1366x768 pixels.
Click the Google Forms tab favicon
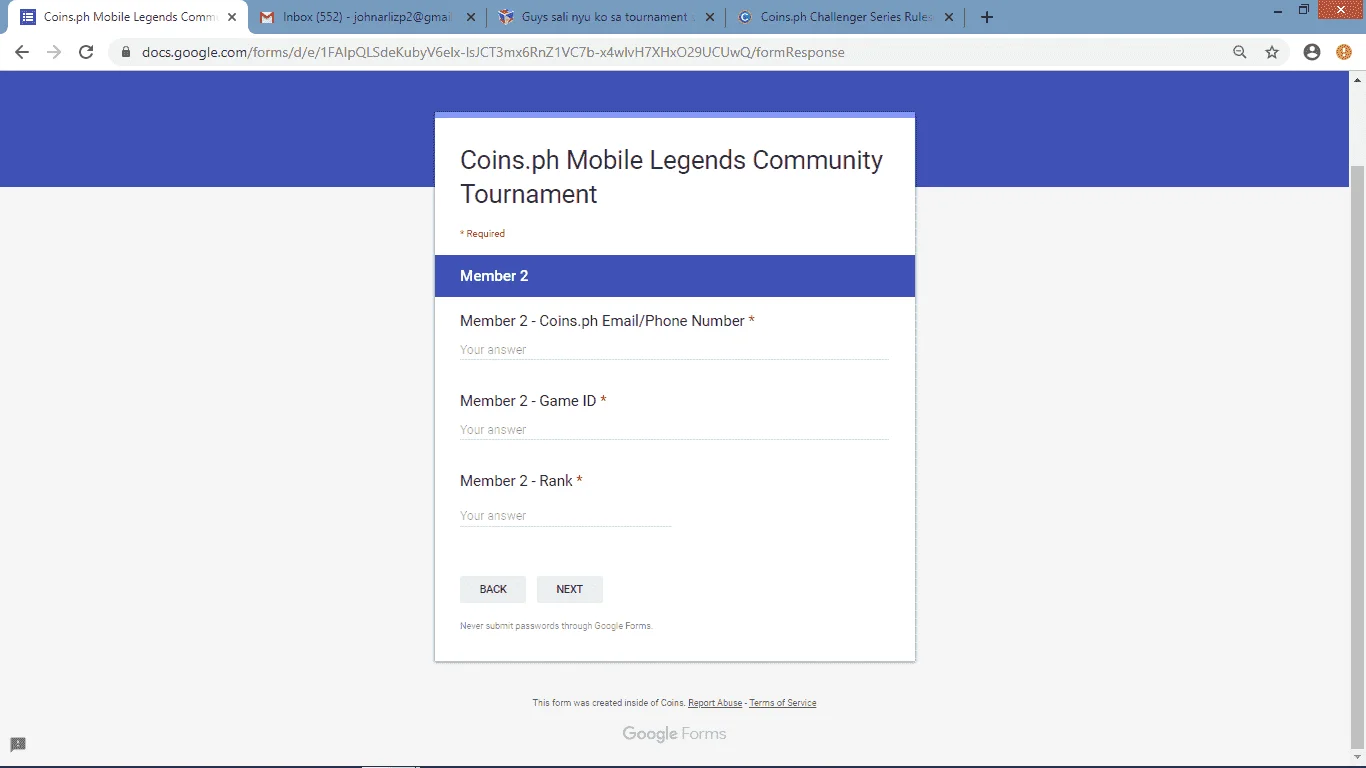click(x=28, y=17)
